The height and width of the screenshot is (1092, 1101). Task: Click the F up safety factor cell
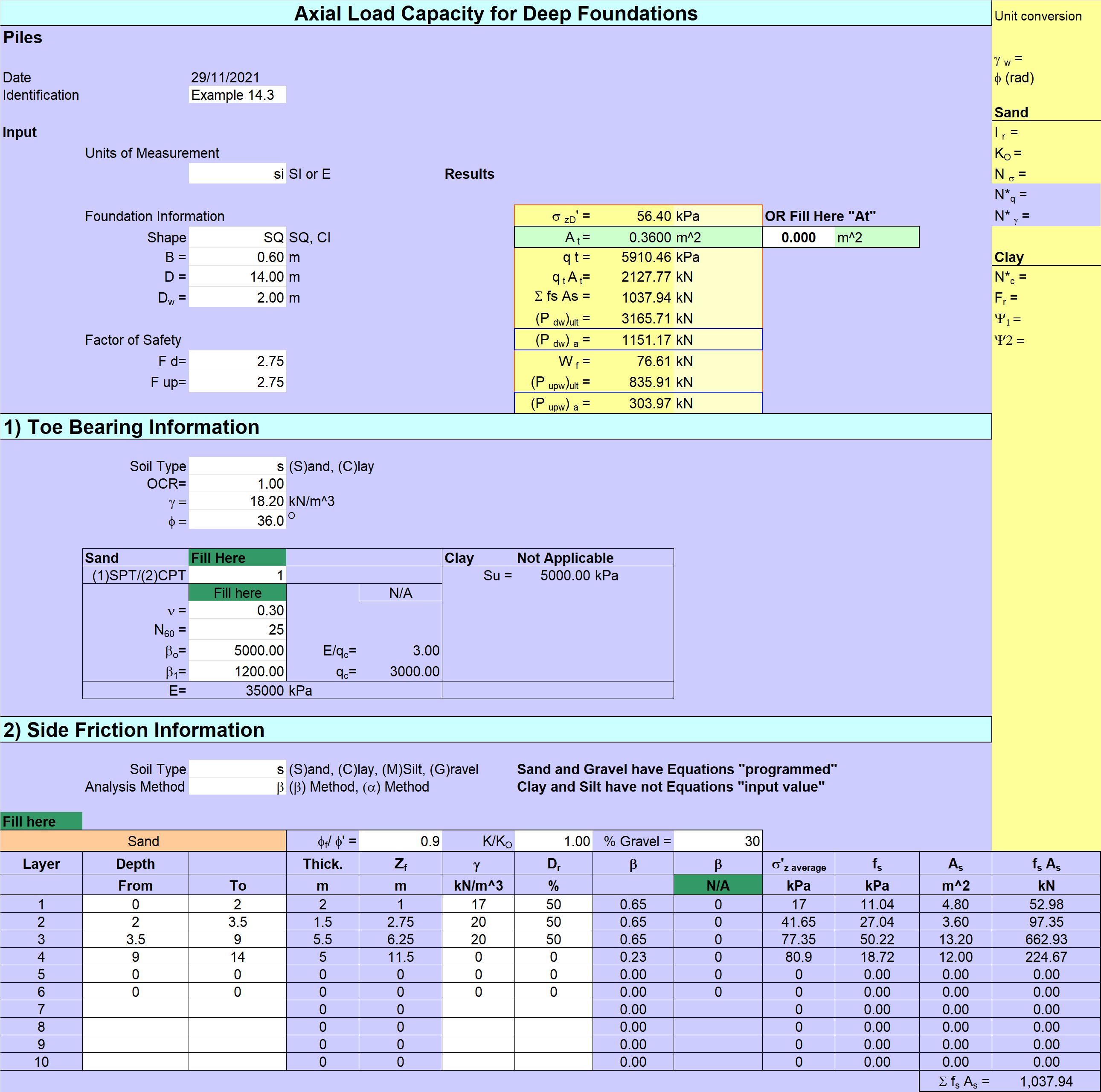click(237, 382)
